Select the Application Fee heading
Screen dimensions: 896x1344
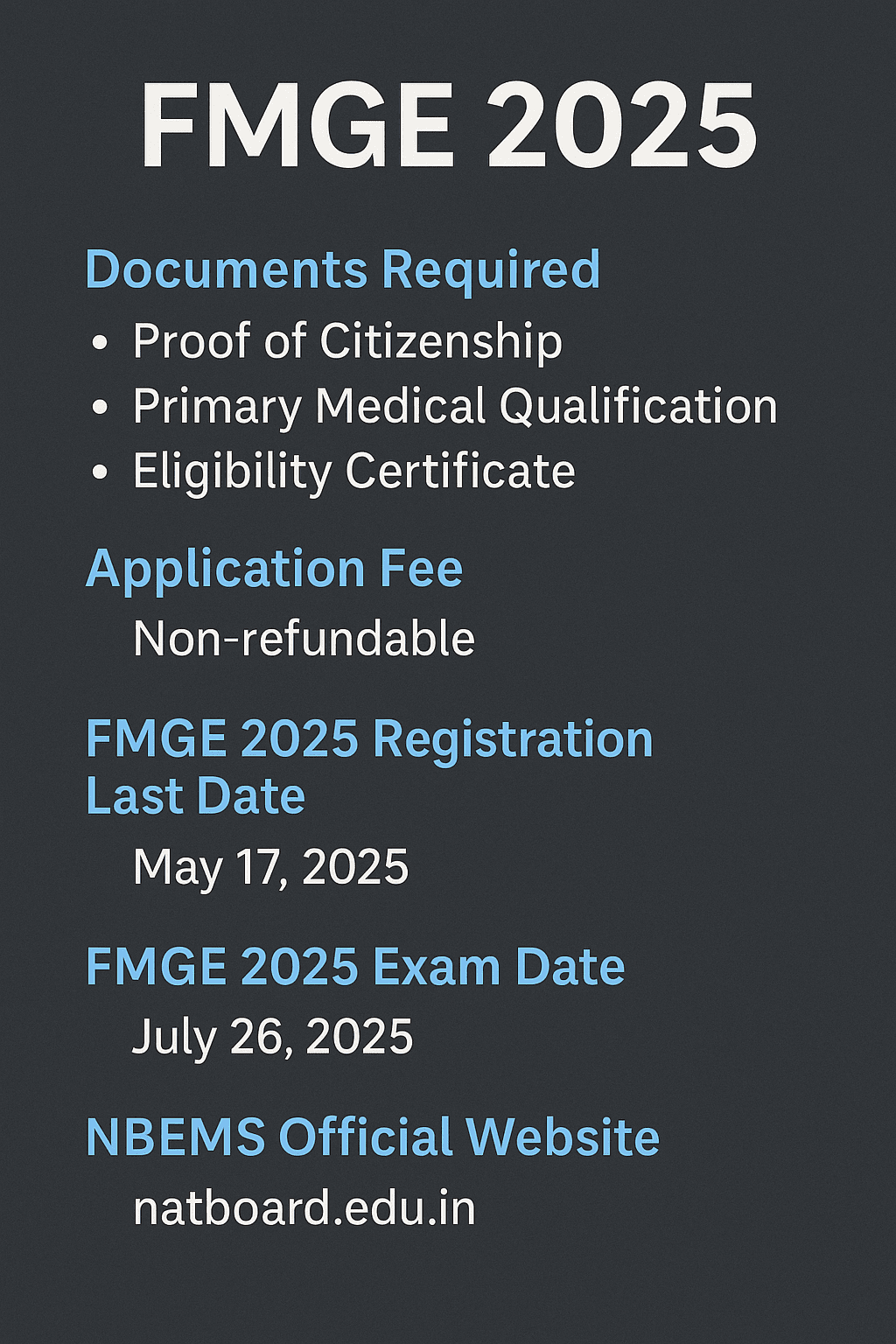pyautogui.click(x=274, y=570)
